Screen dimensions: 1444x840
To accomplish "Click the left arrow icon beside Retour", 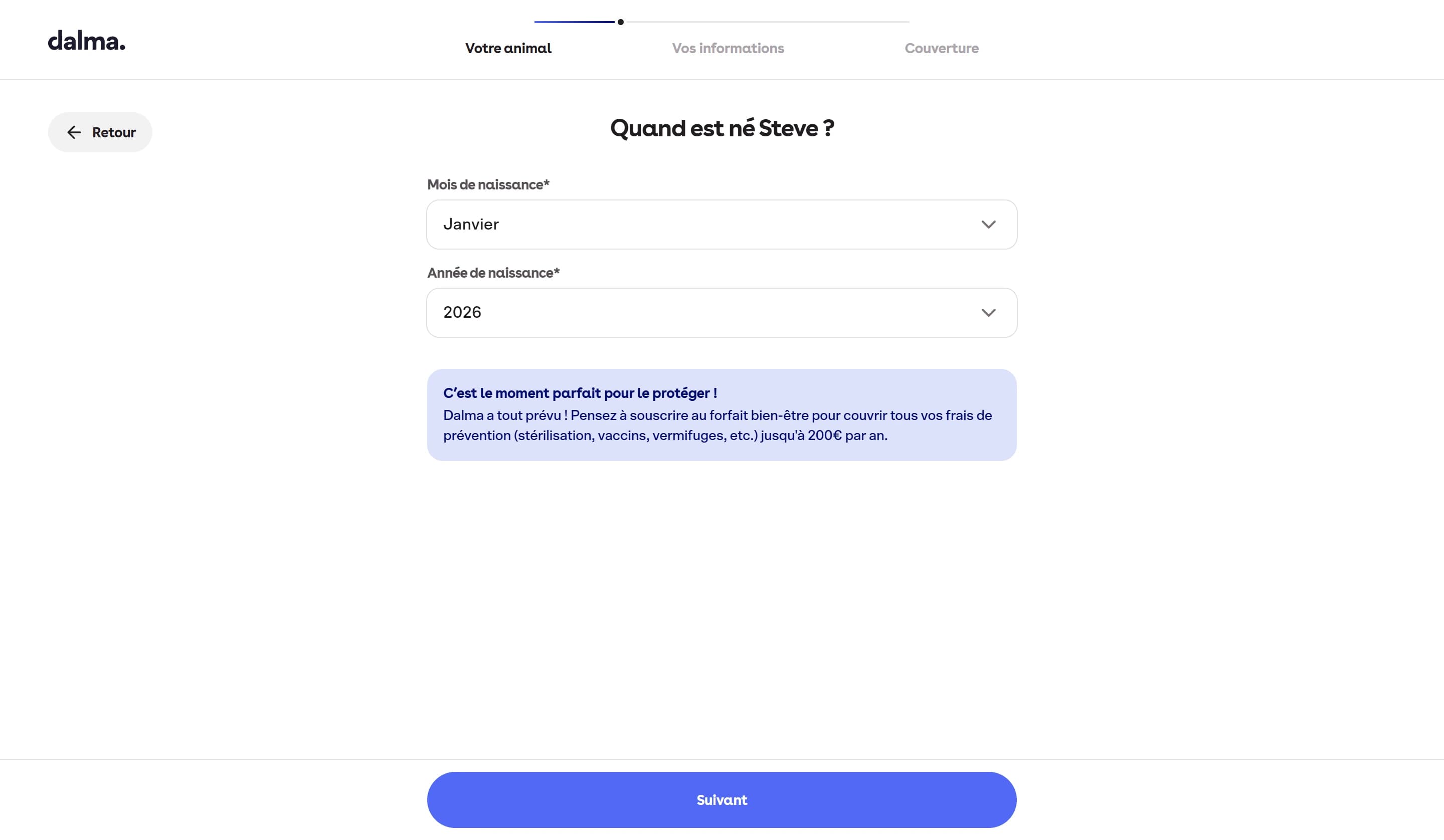I will (74, 132).
